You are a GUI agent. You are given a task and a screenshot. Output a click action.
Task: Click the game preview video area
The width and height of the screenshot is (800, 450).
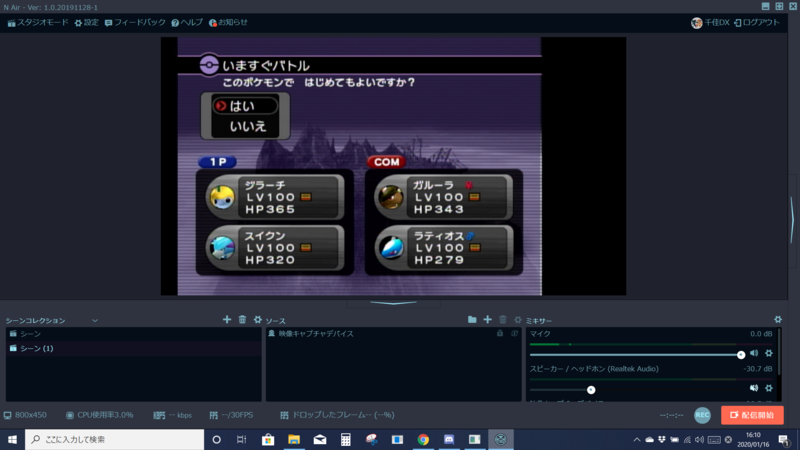pos(393,166)
